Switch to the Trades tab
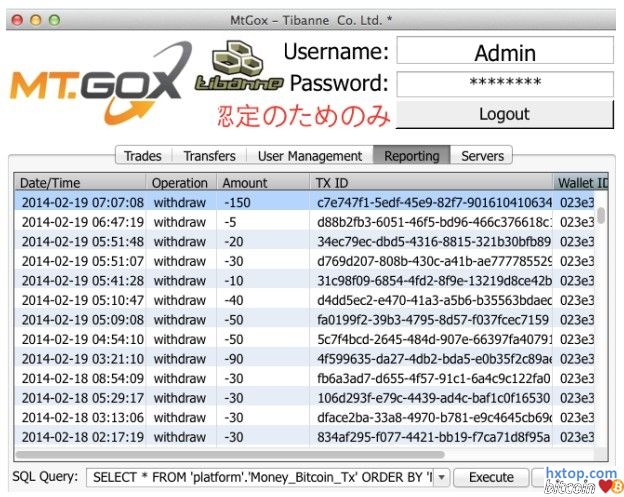The height and width of the screenshot is (497, 624). 143,156
